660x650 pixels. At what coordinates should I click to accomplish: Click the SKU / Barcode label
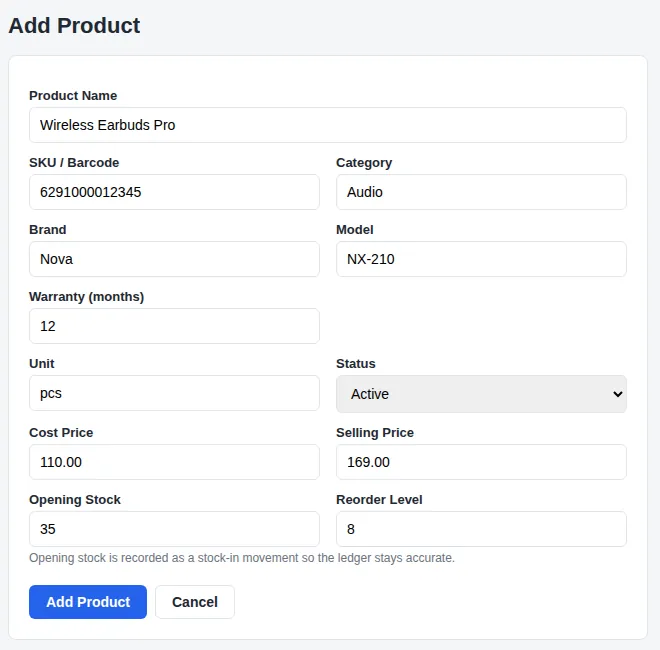pos(74,162)
